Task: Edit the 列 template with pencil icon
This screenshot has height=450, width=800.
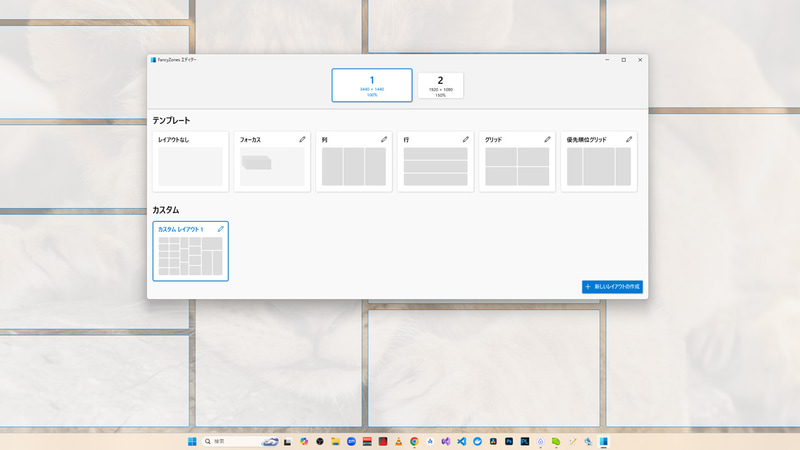Action: coord(384,139)
